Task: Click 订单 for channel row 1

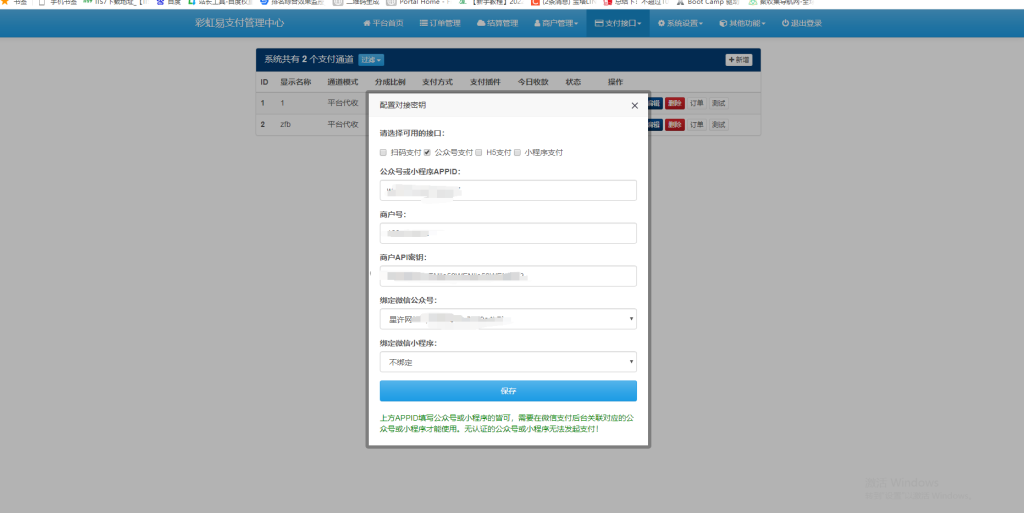Action: pyautogui.click(x=697, y=103)
